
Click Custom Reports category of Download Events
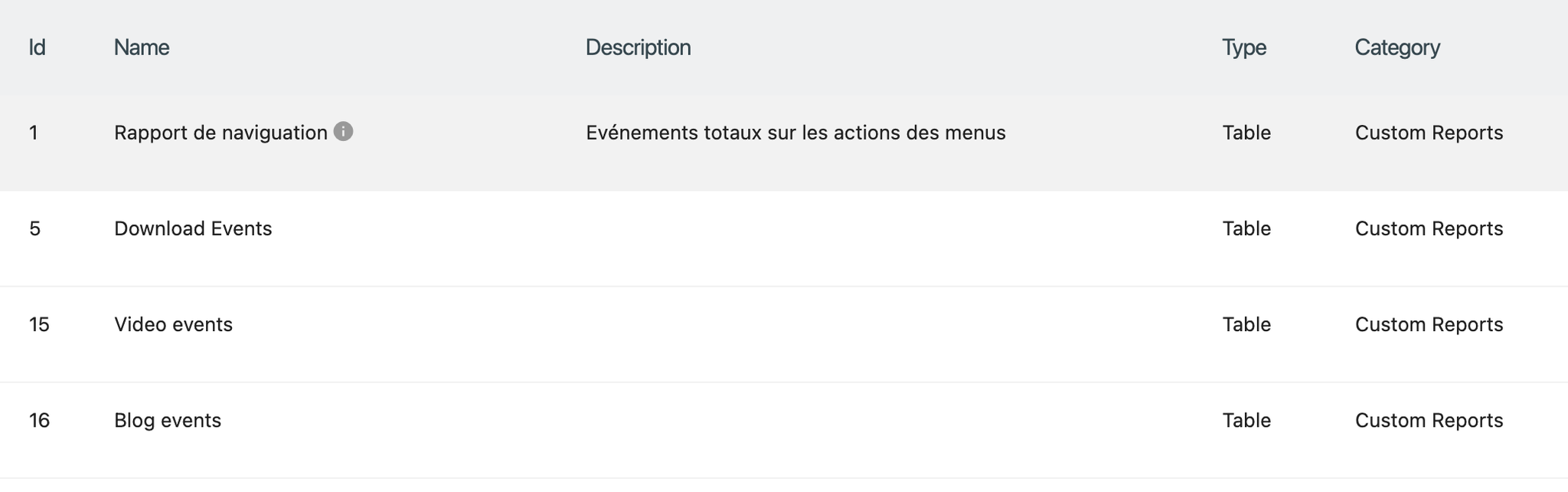point(1429,228)
